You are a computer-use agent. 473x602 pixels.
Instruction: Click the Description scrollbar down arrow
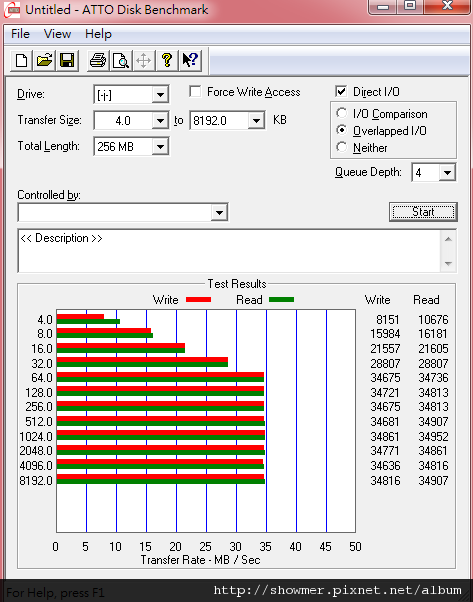pyautogui.click(x=448, y=264)
